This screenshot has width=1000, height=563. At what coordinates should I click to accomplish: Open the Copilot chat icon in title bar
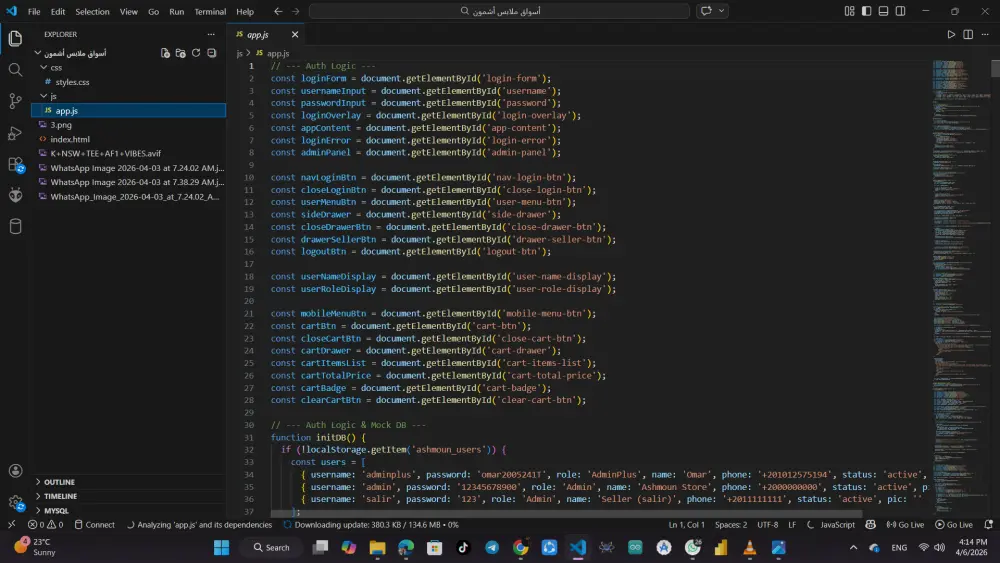[x=706, y=11]
